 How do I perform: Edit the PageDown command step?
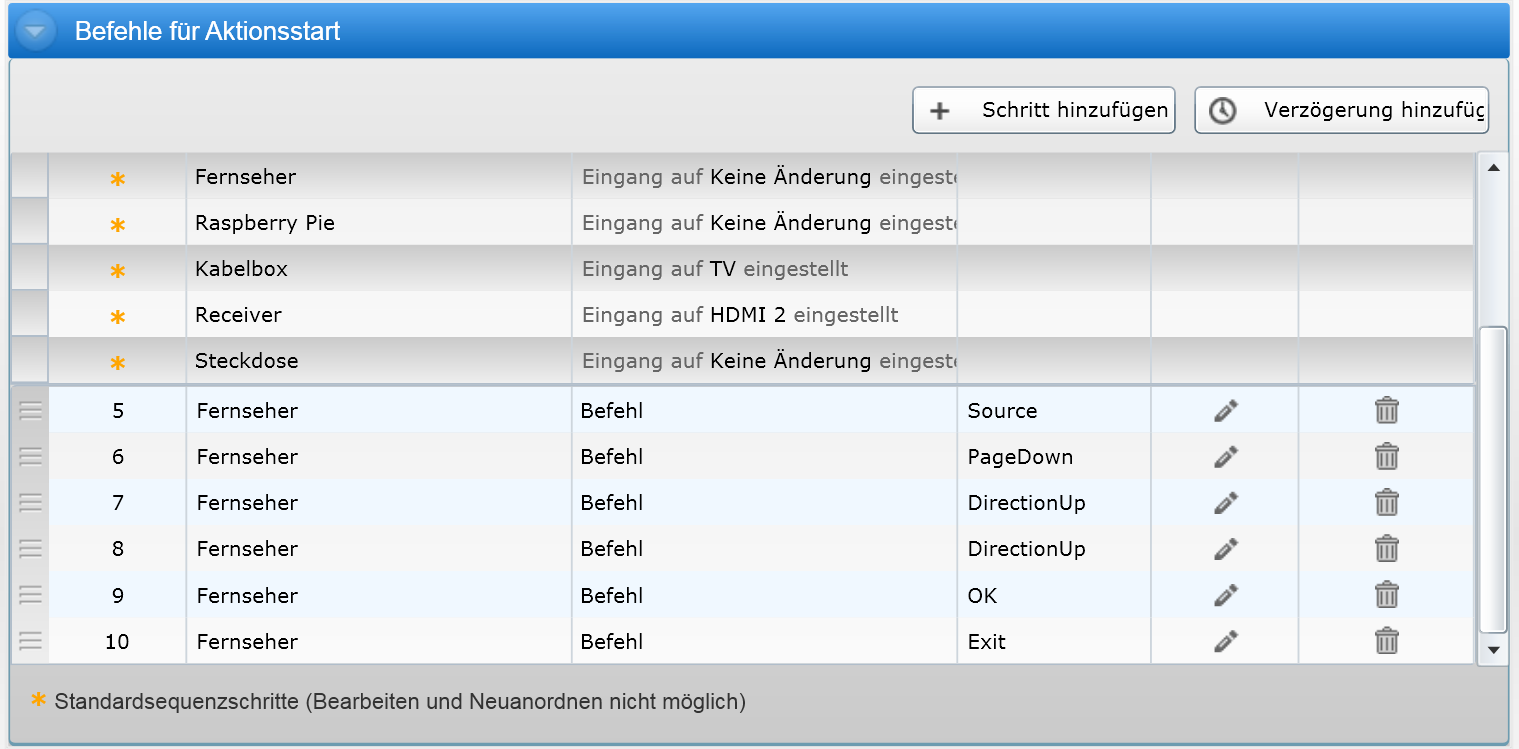[1225, 457]
